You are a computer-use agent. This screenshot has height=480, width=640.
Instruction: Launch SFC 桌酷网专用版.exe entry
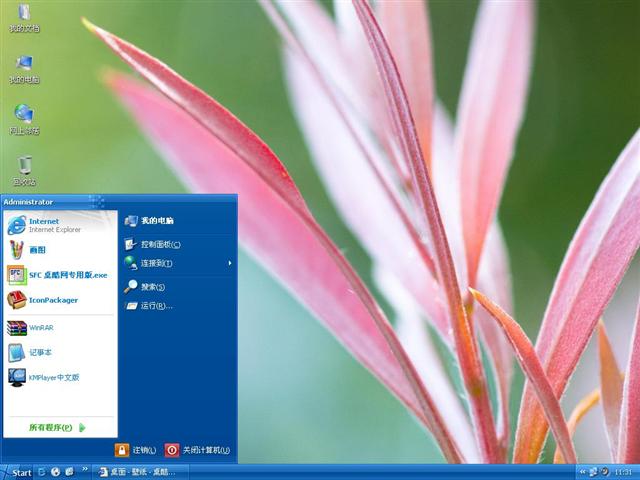[60, 275]
